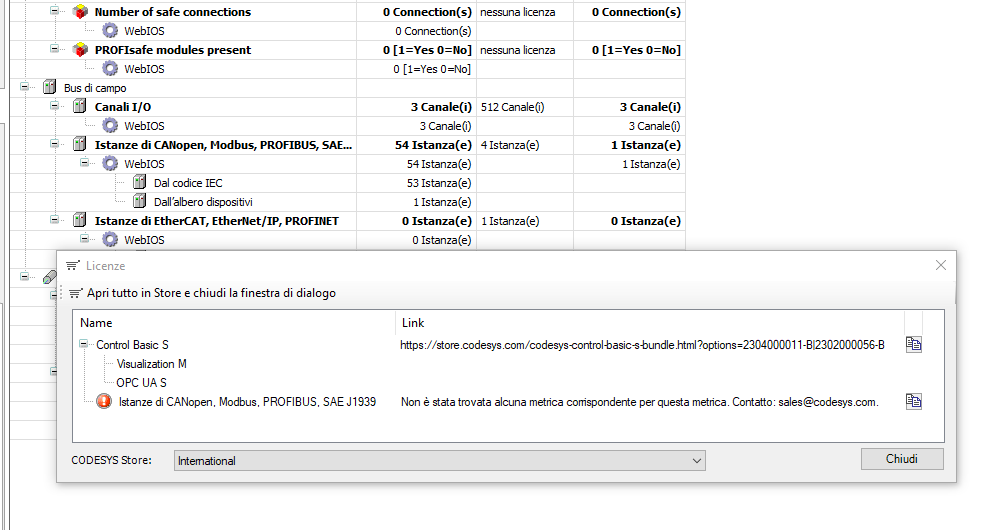The height and width of the screenshot is (530, 1005).
Task: Click the copy icon on the CANopen error row
Action: (913, 402)
